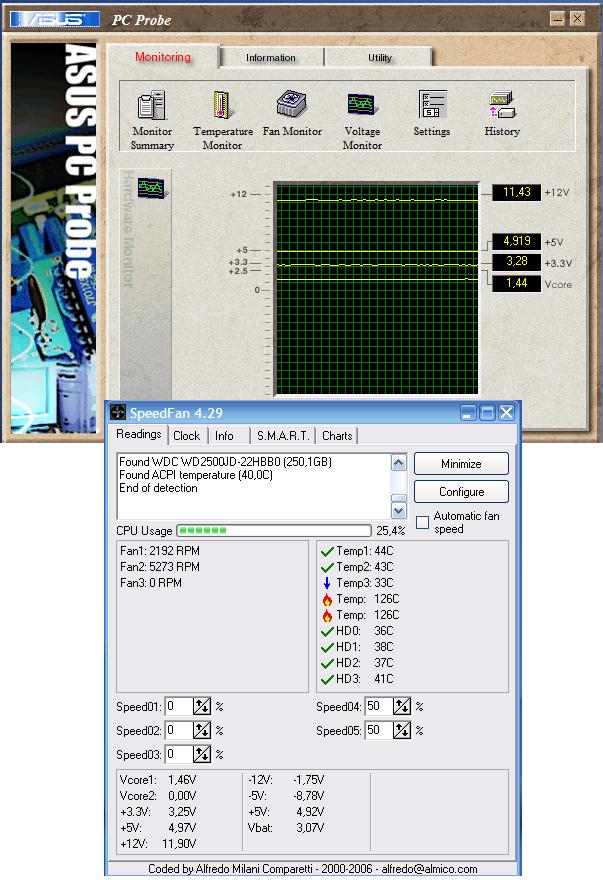Switch to the Information tab in PC Probe
Viewport: 603px width, 880px height.
[271, 57]
